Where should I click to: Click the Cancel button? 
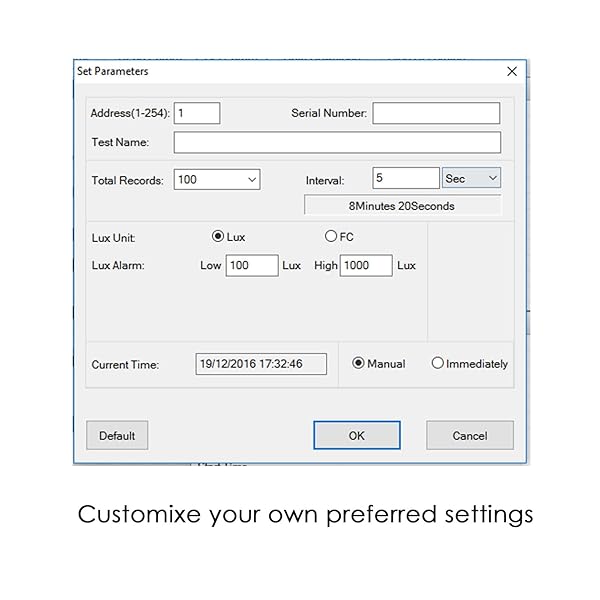coord(469,435)
